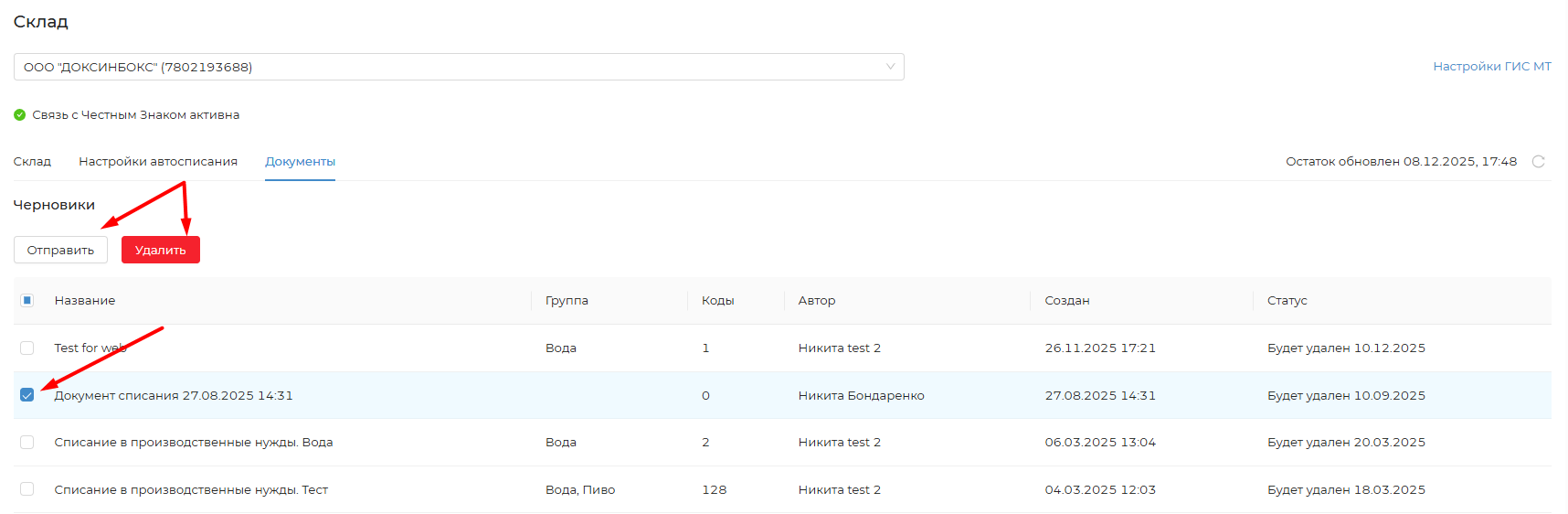Check the box for 'Test for web' row
This screenshot has width=1568, height=514.
[x=27, y=348]
